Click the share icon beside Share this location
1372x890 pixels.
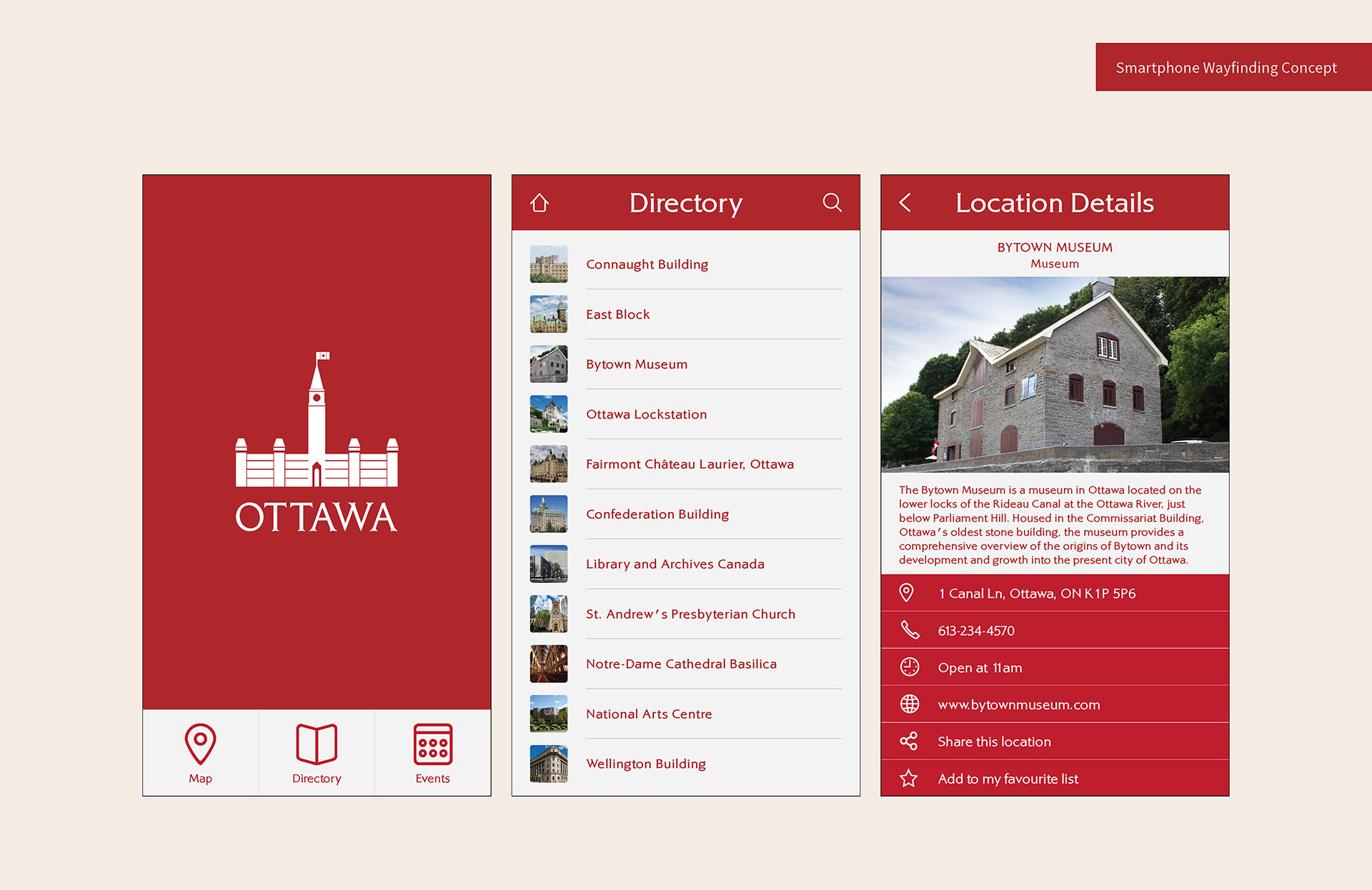coord(909,741)
